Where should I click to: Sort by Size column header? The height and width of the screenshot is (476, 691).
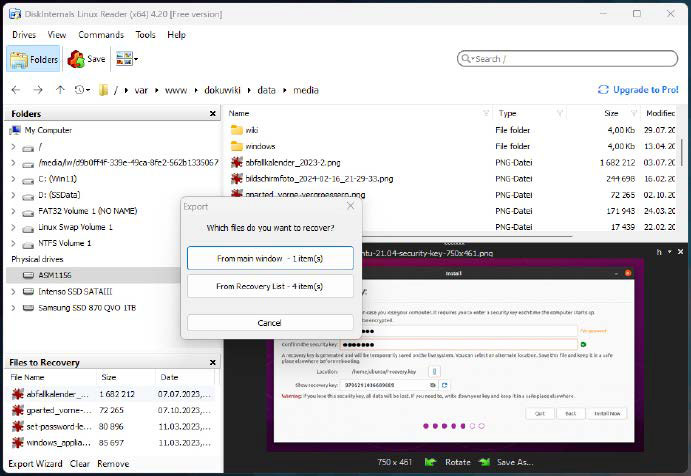pos(611,113)
